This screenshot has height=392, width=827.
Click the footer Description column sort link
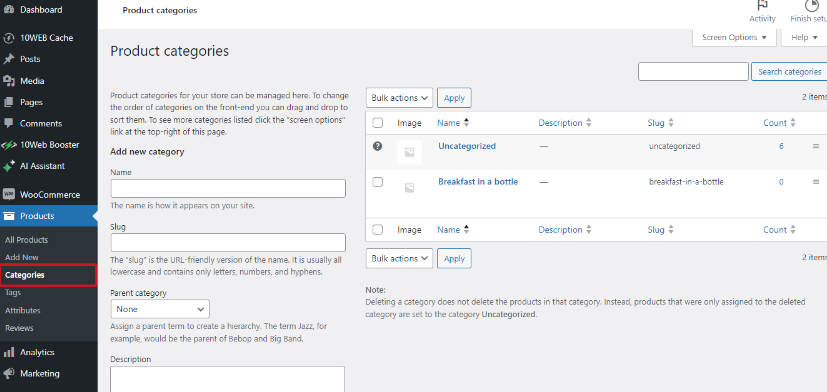[565, 230]
